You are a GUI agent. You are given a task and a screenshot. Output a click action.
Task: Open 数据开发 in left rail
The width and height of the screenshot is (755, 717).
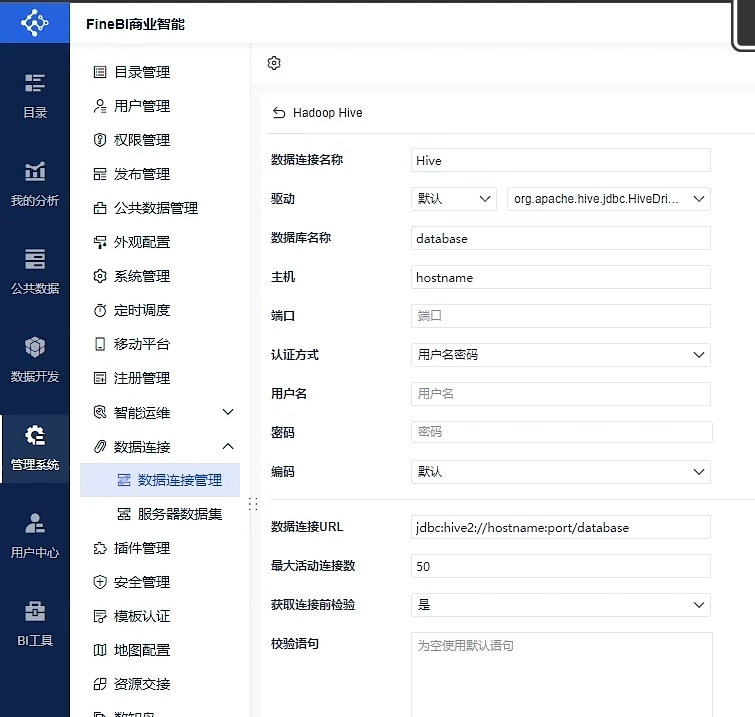tap(35, 360)
